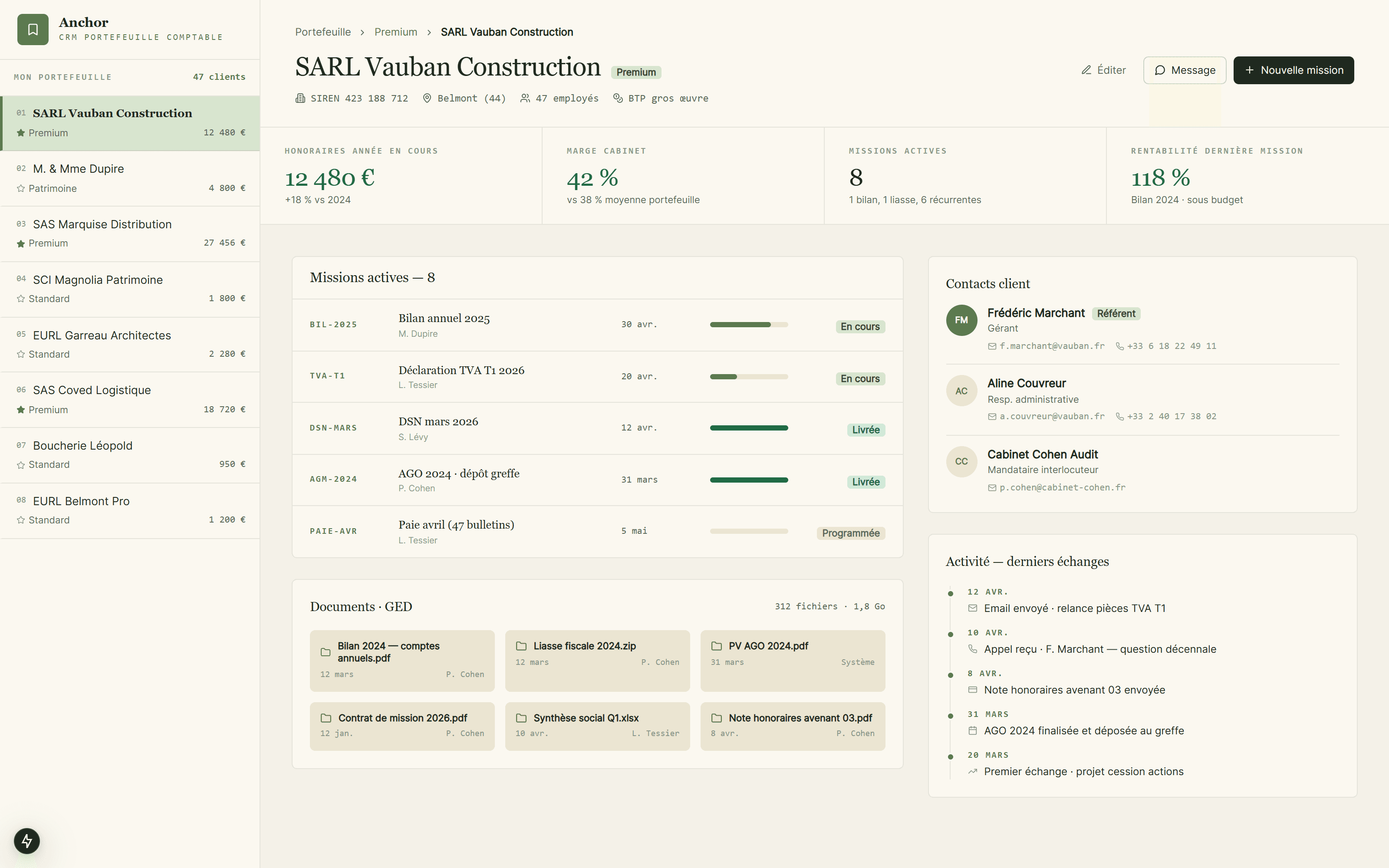Open SAS Marquise Distribution client

130,233
